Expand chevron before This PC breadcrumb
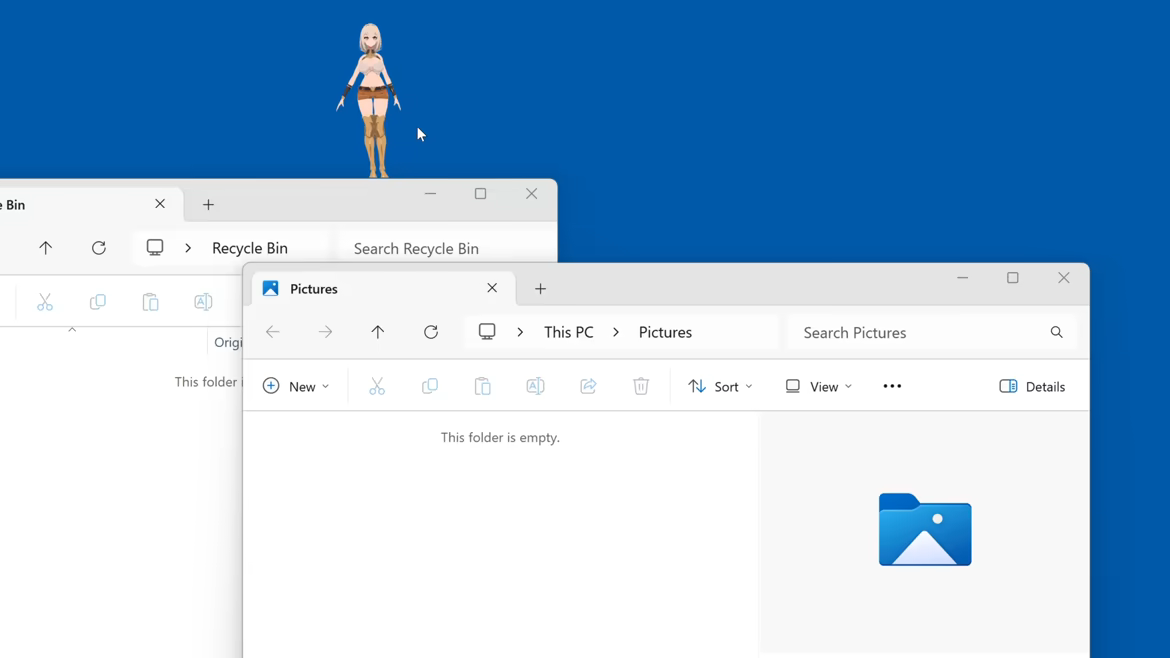 (520, 332)
